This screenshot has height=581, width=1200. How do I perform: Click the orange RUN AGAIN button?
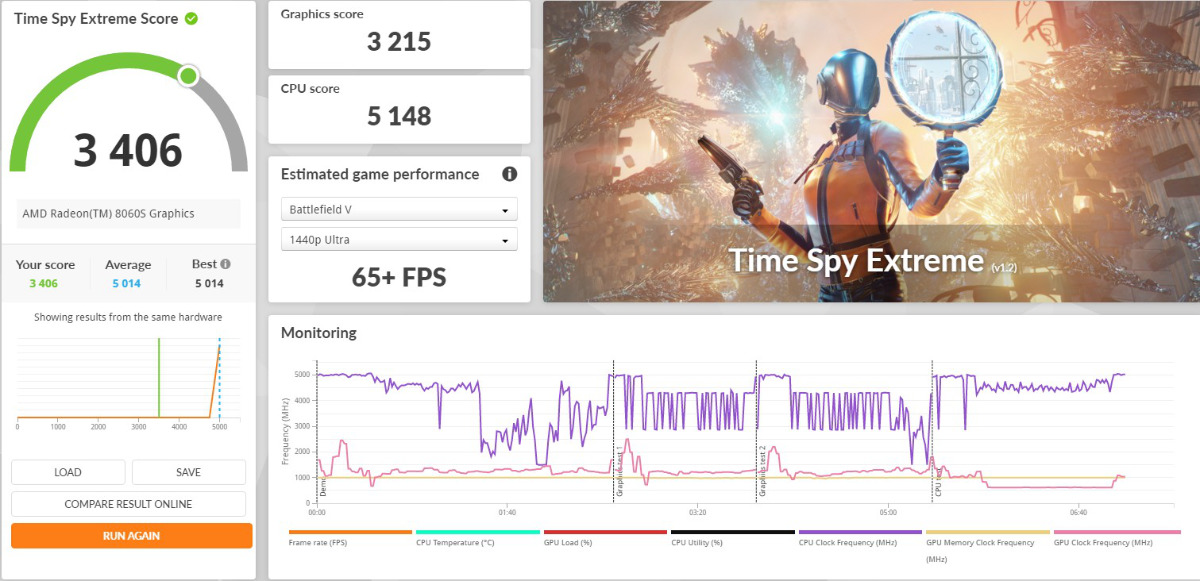[131, 536]
